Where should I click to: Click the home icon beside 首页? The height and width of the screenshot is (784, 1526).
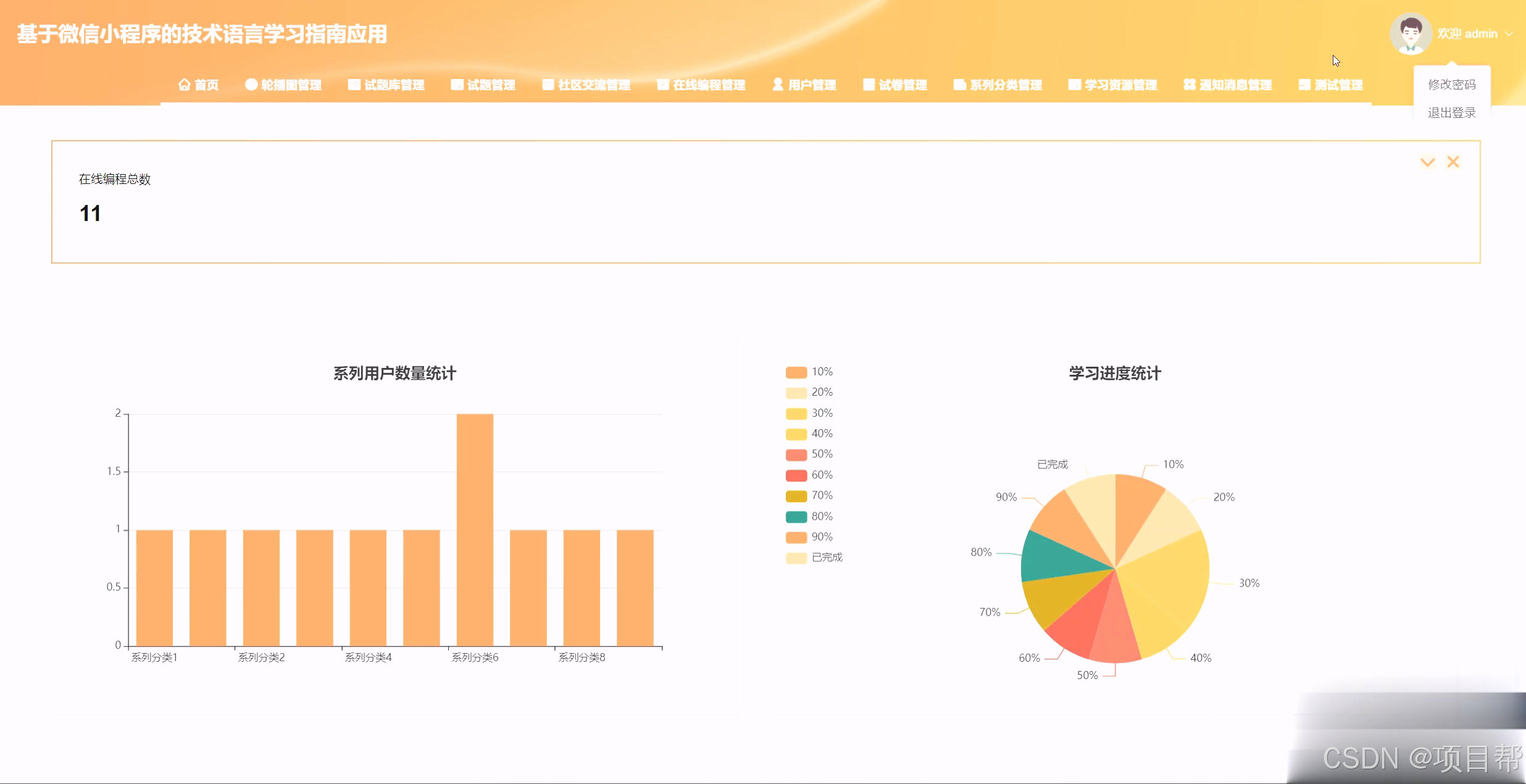184,85
